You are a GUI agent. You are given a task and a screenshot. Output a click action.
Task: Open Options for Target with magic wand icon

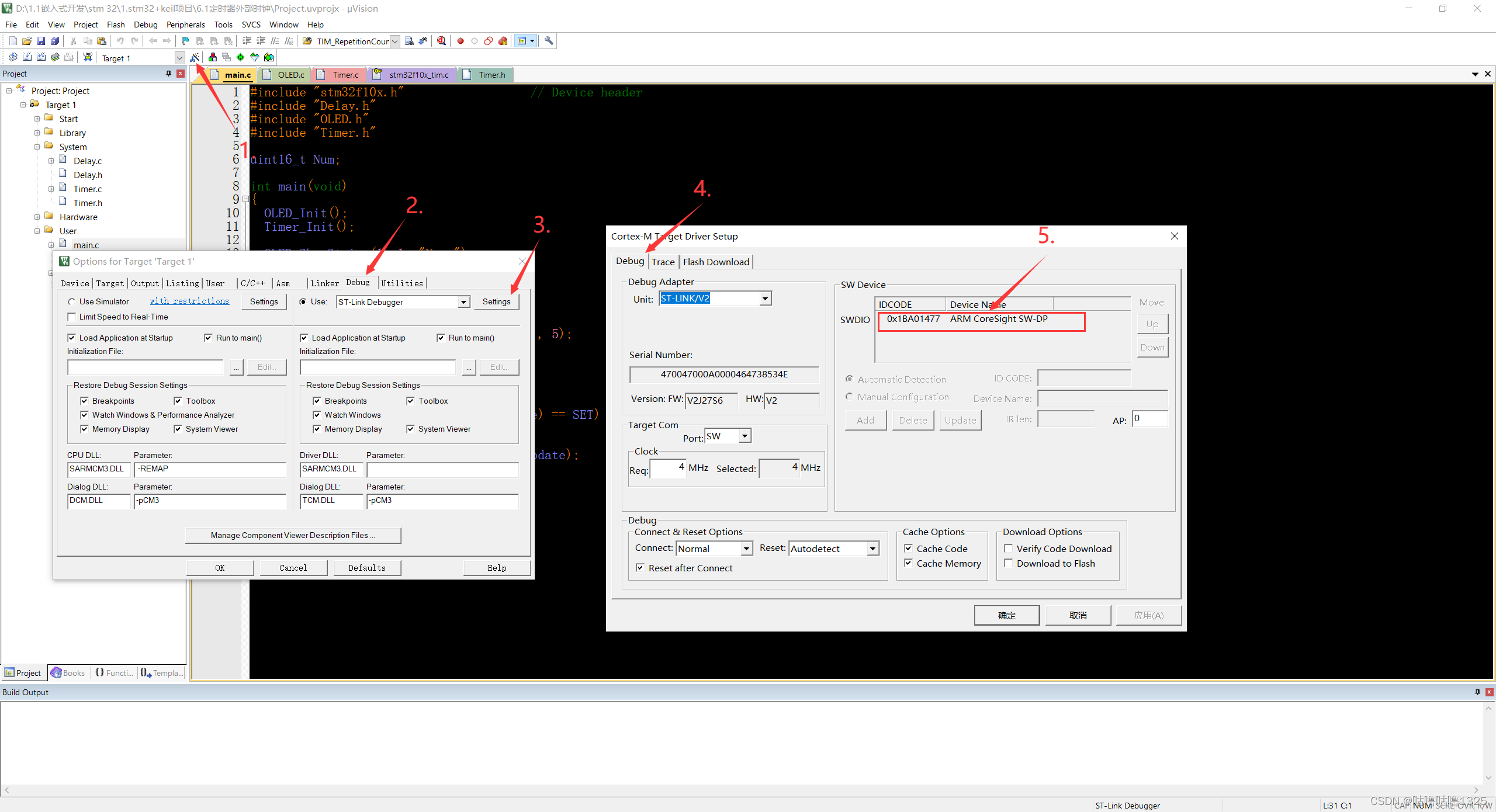tap(195, 57)
